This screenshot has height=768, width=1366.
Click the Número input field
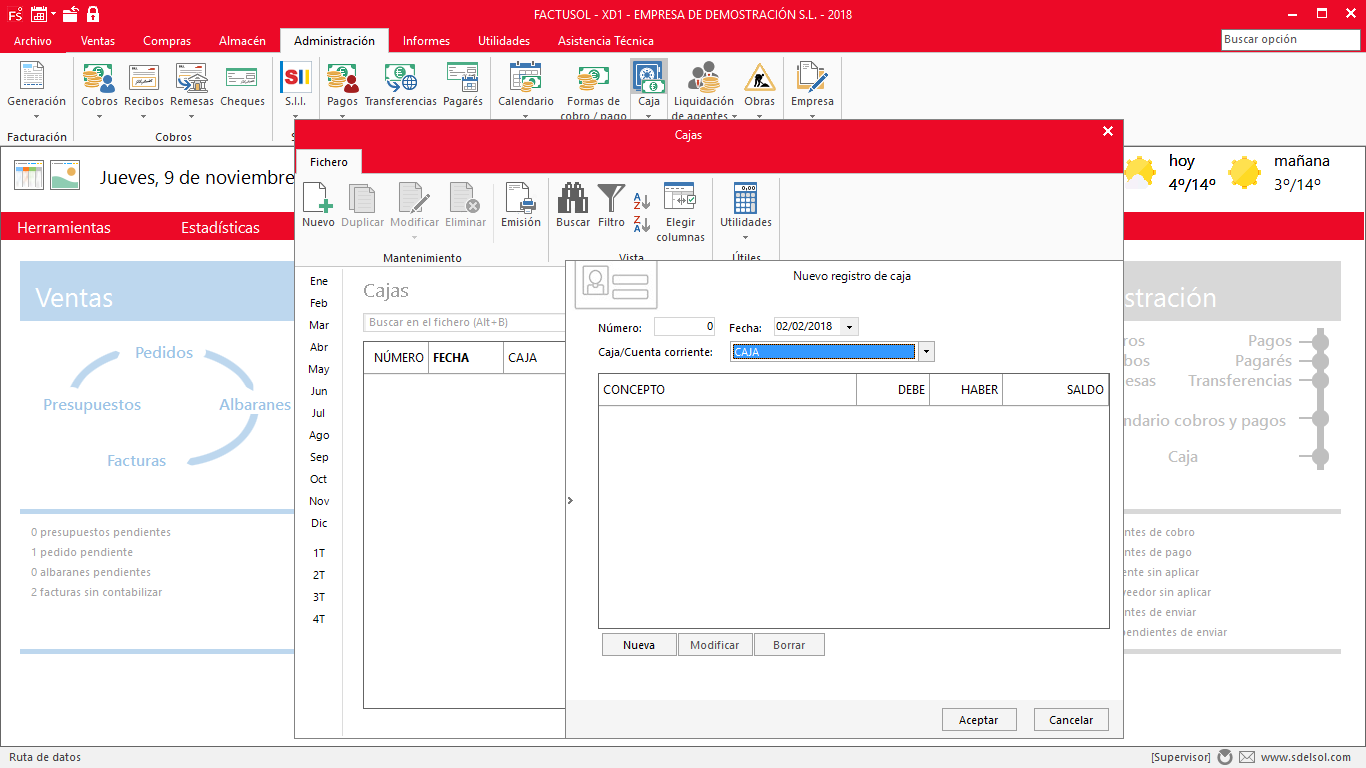pyautogui.click(x=684, y=327)
